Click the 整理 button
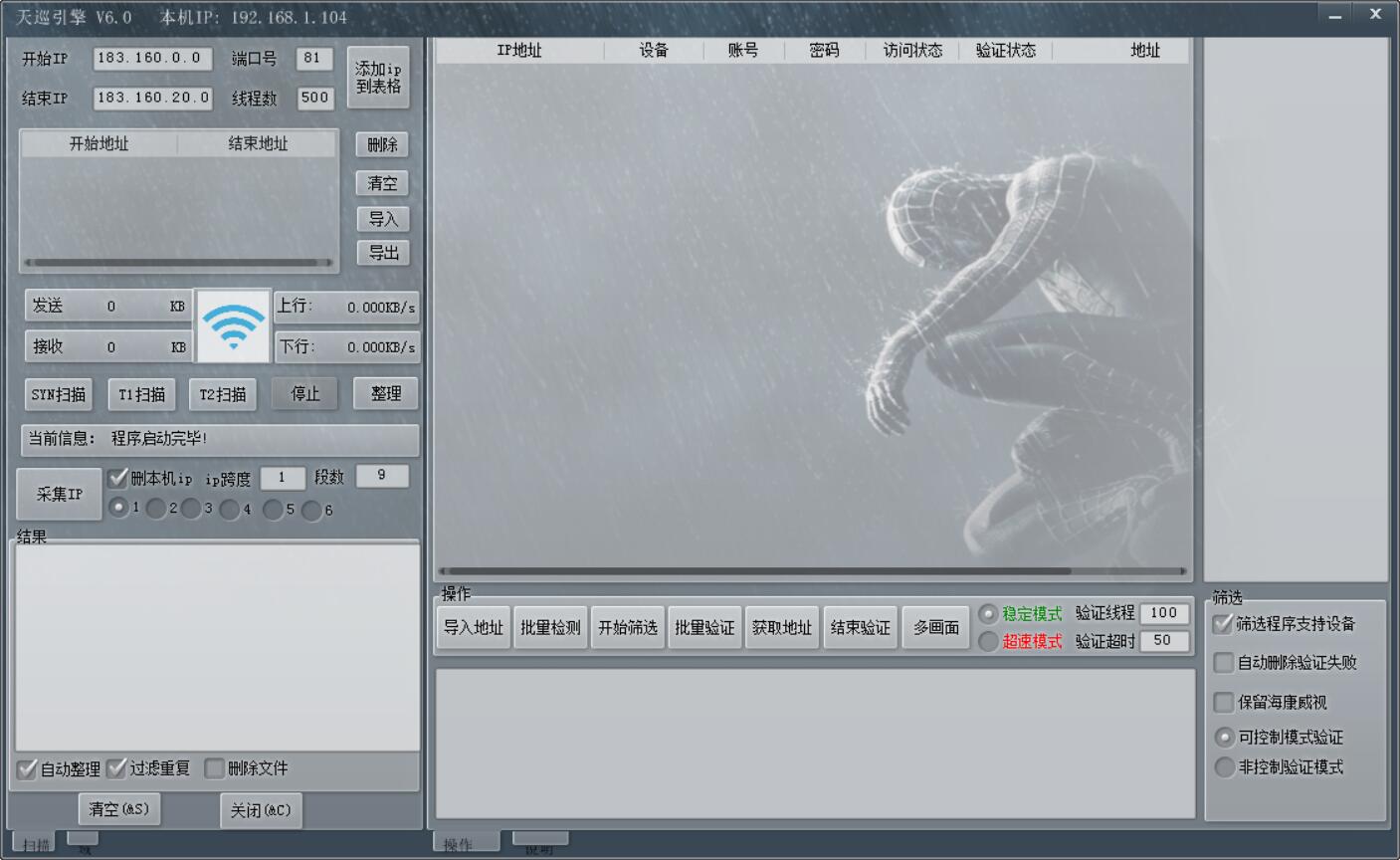 (x=386, y=393)
